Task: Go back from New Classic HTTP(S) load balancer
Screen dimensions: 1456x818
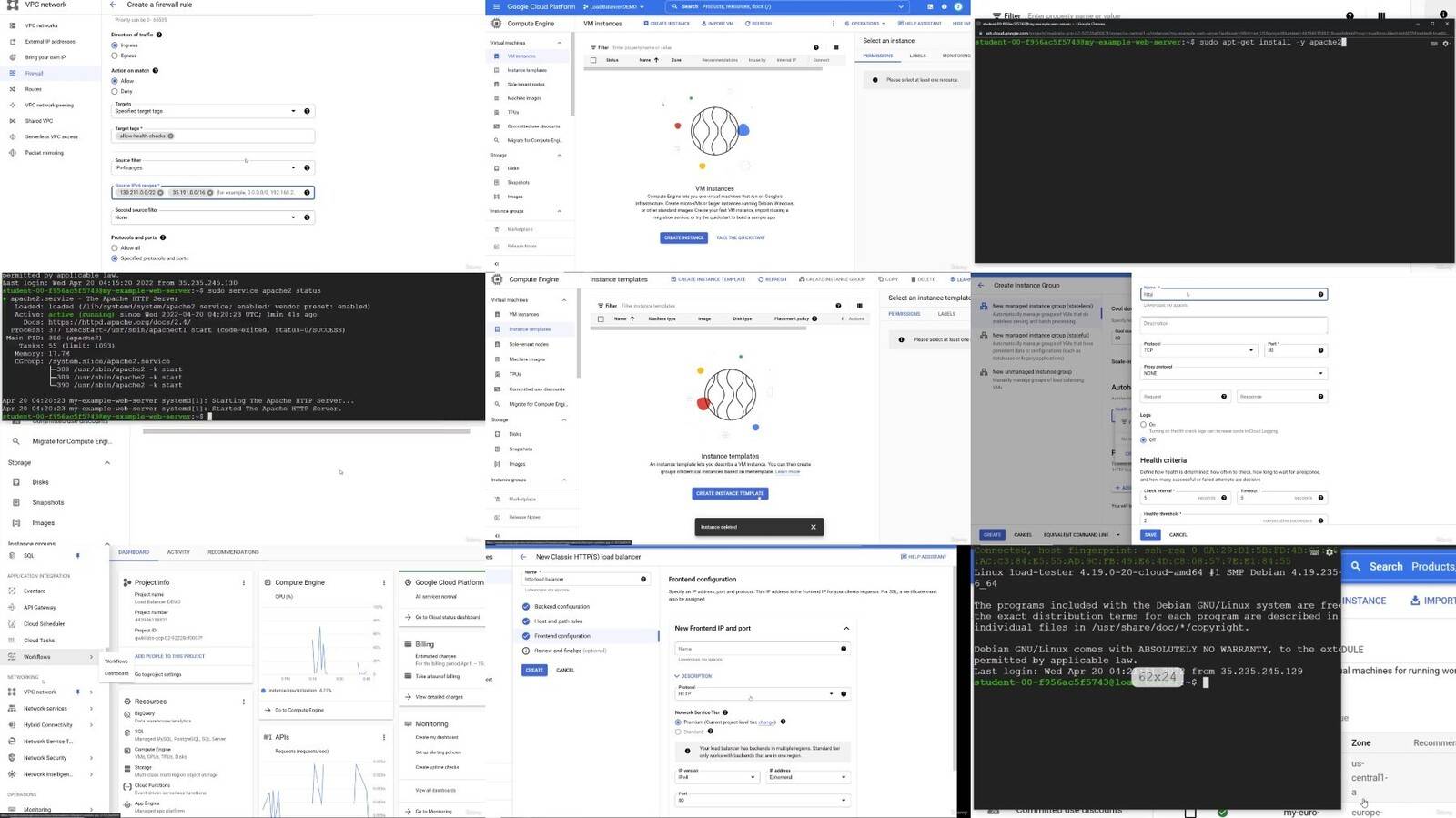Action: tap(523, 557)
